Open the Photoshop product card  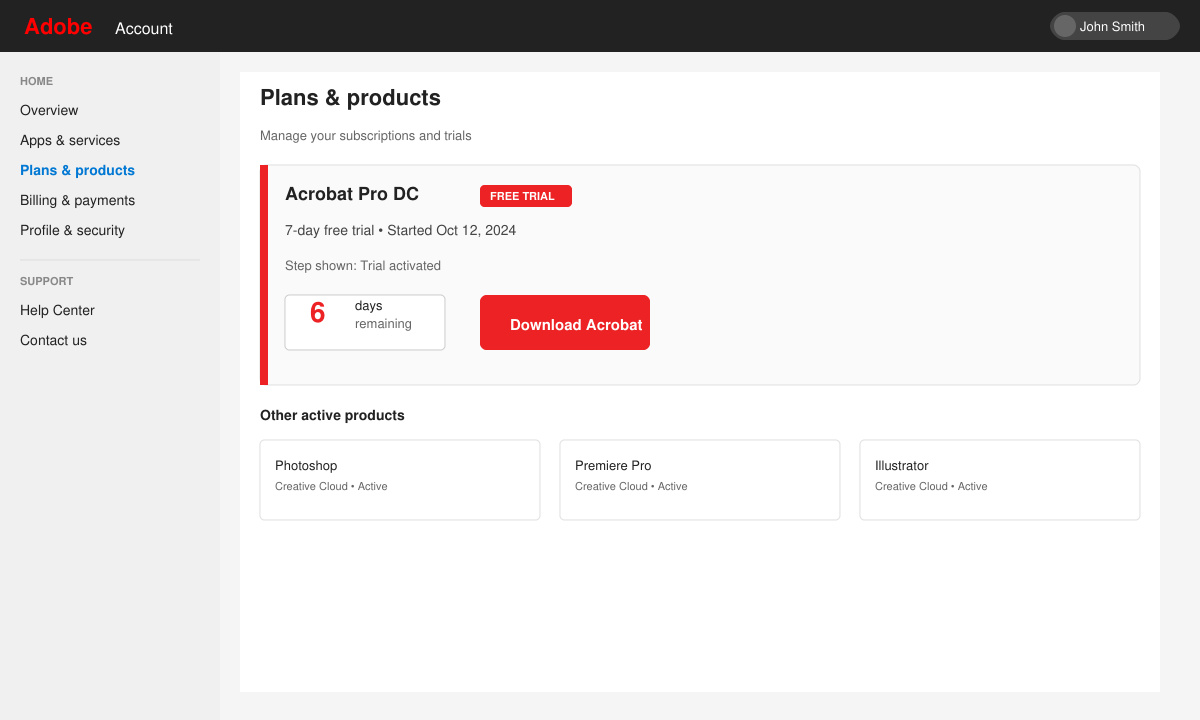click(x=400, y=480)
